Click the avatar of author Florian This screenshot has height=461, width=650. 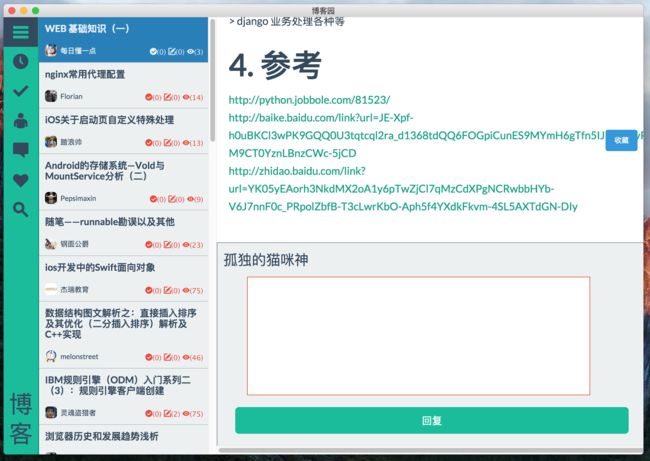click(x=51, y=96)
